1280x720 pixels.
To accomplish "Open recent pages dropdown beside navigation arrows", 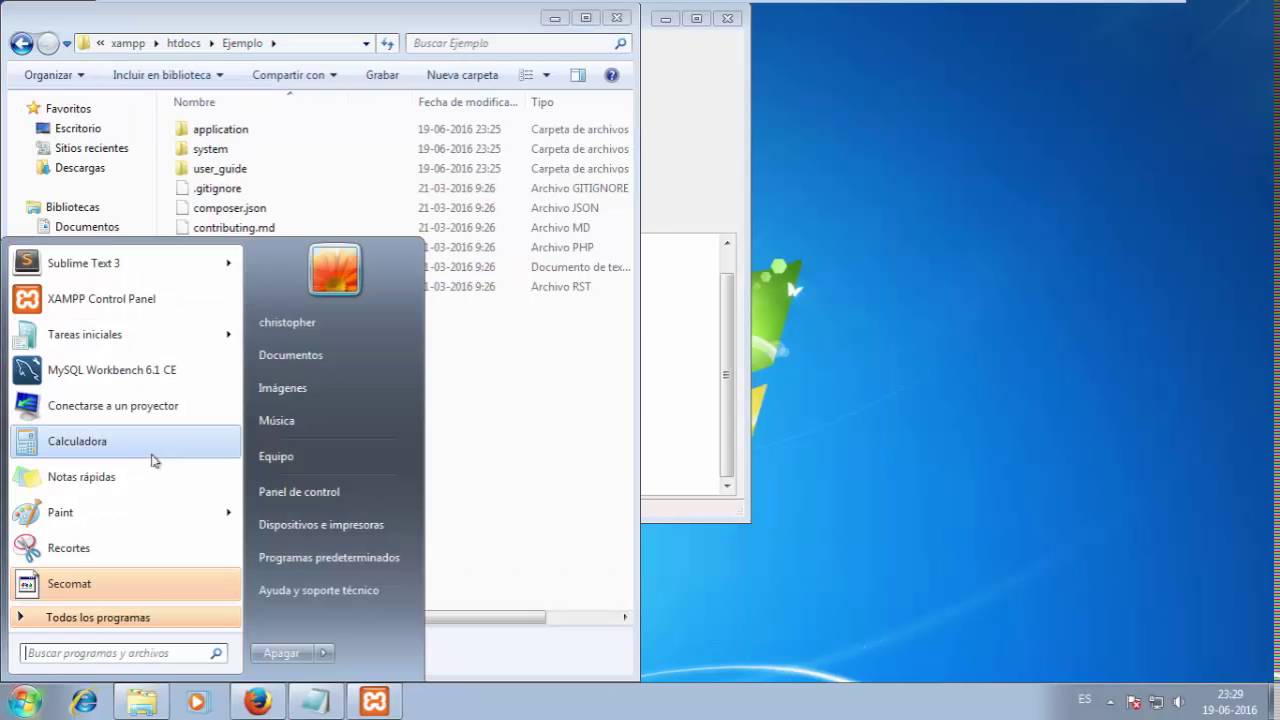I will coord(67,44).
